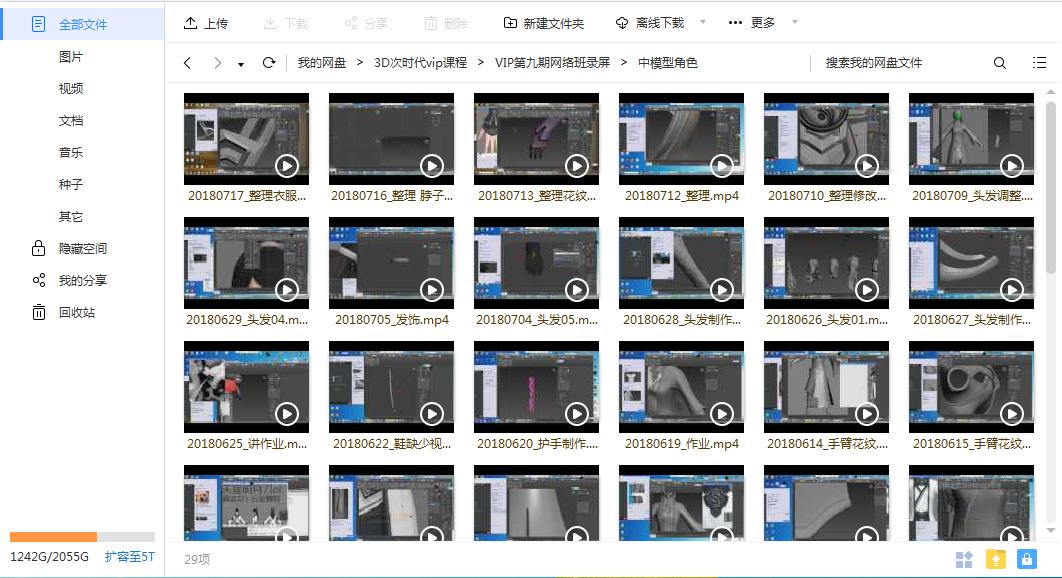Open 其它 category in sidebar
Image resolution: width=1062 pixels, height=578 pixels.
(70, 217)
